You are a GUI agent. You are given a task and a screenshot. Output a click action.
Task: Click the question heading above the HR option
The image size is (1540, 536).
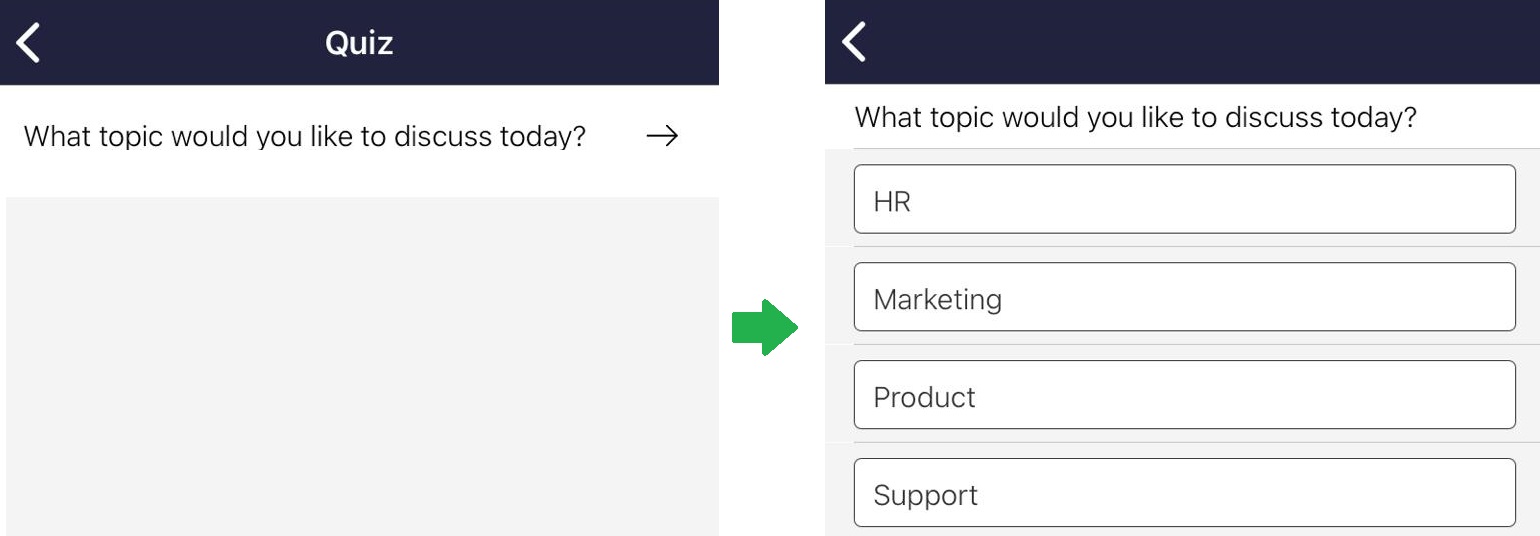click(x=1135, y=118)
